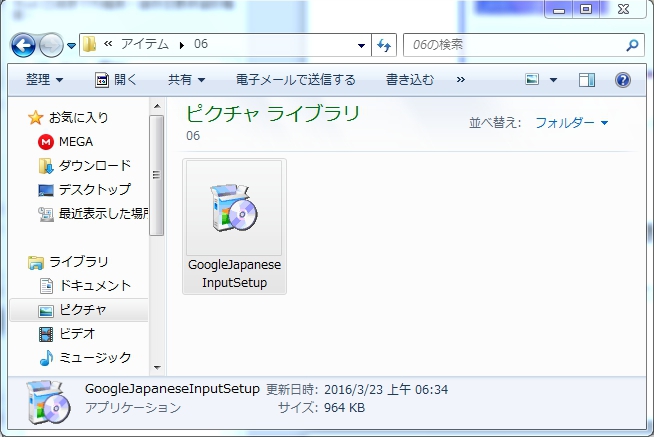Screen dimensions: 654x437
Task: Click the ピクチャ ライブラリ heading
Action: pyautogui.click(x=272, y=113)
